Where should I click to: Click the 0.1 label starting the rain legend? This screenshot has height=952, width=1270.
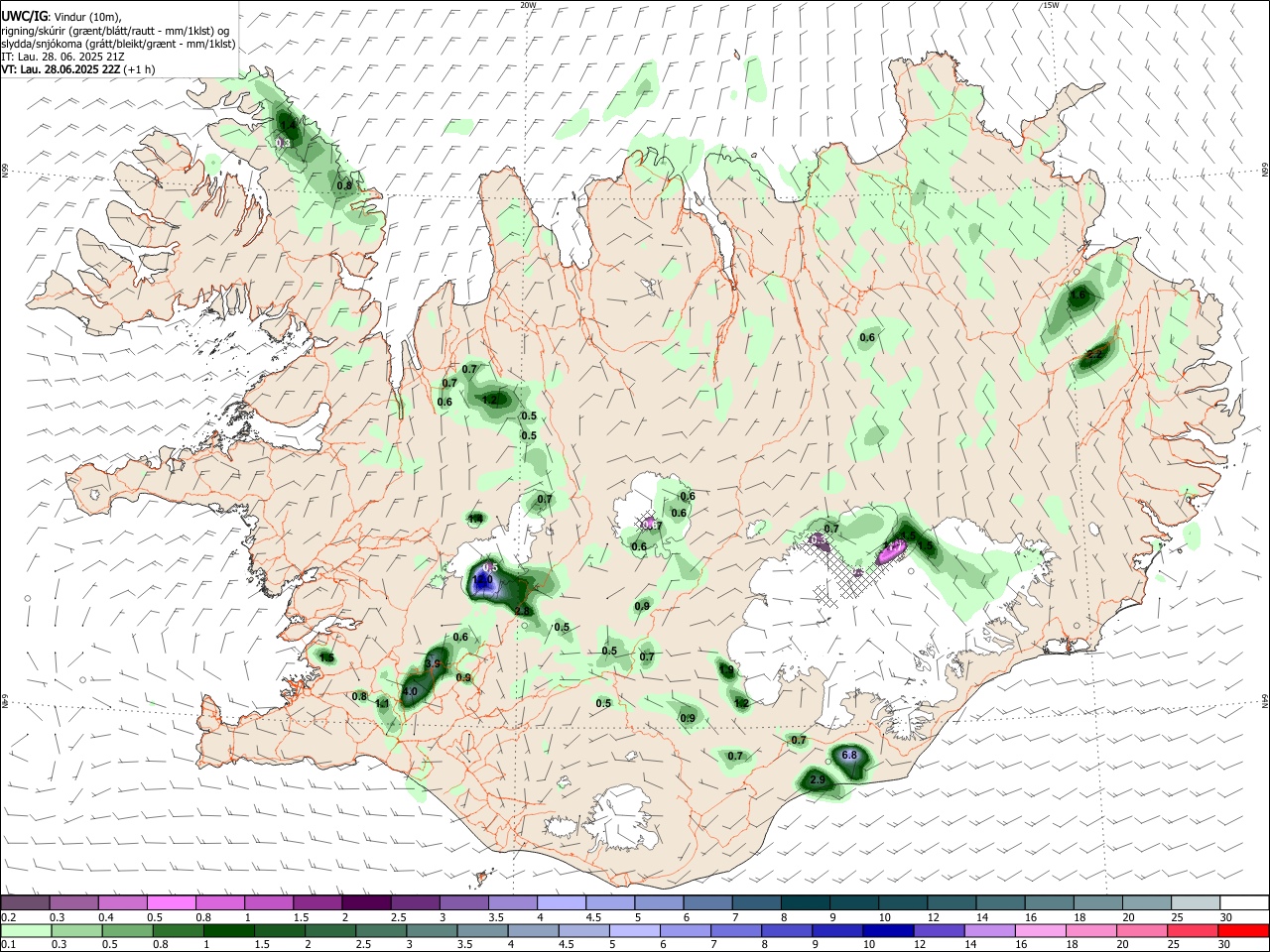pos(9,945)
